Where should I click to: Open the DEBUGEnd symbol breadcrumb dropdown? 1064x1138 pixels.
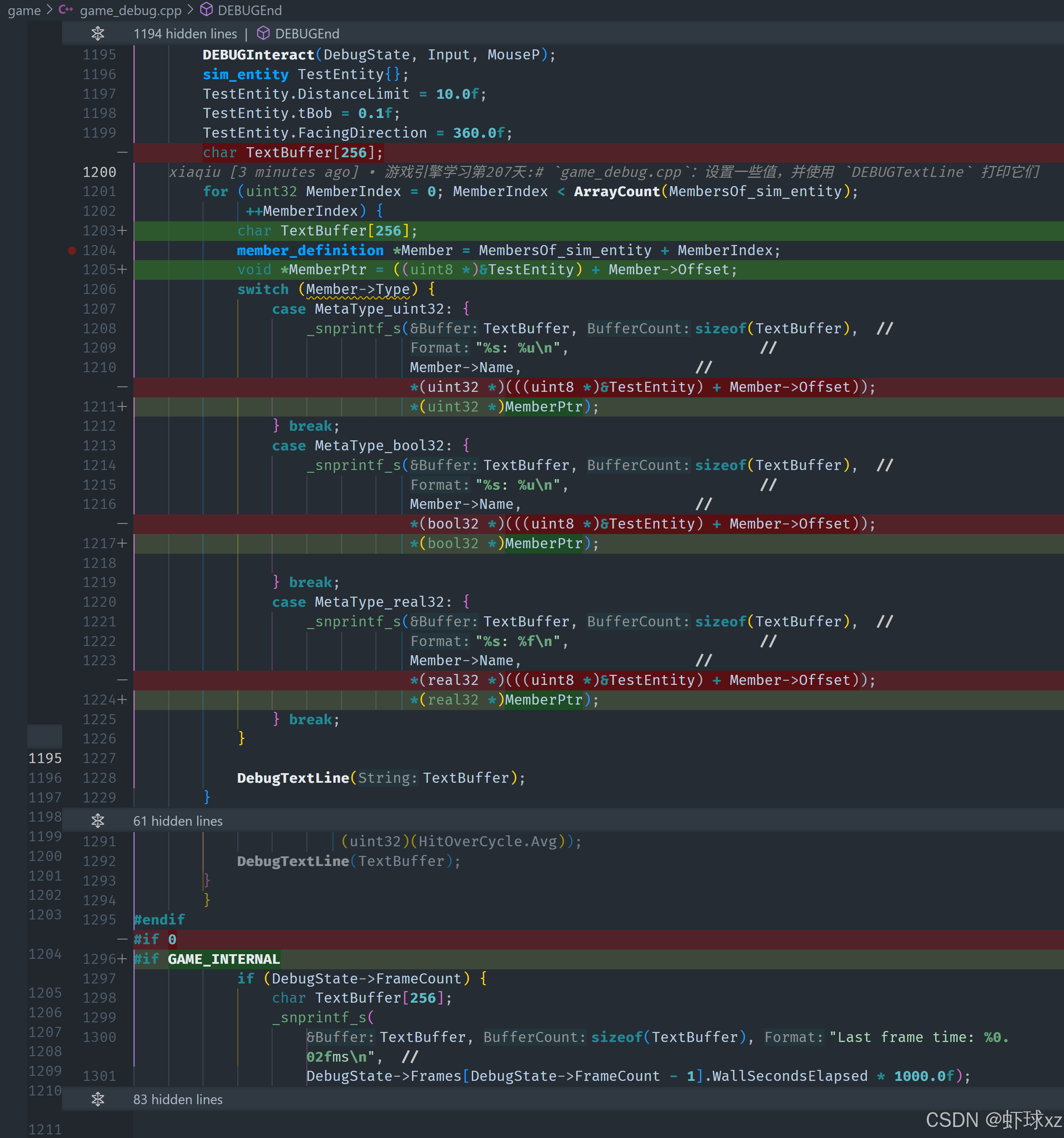(250, 11)
